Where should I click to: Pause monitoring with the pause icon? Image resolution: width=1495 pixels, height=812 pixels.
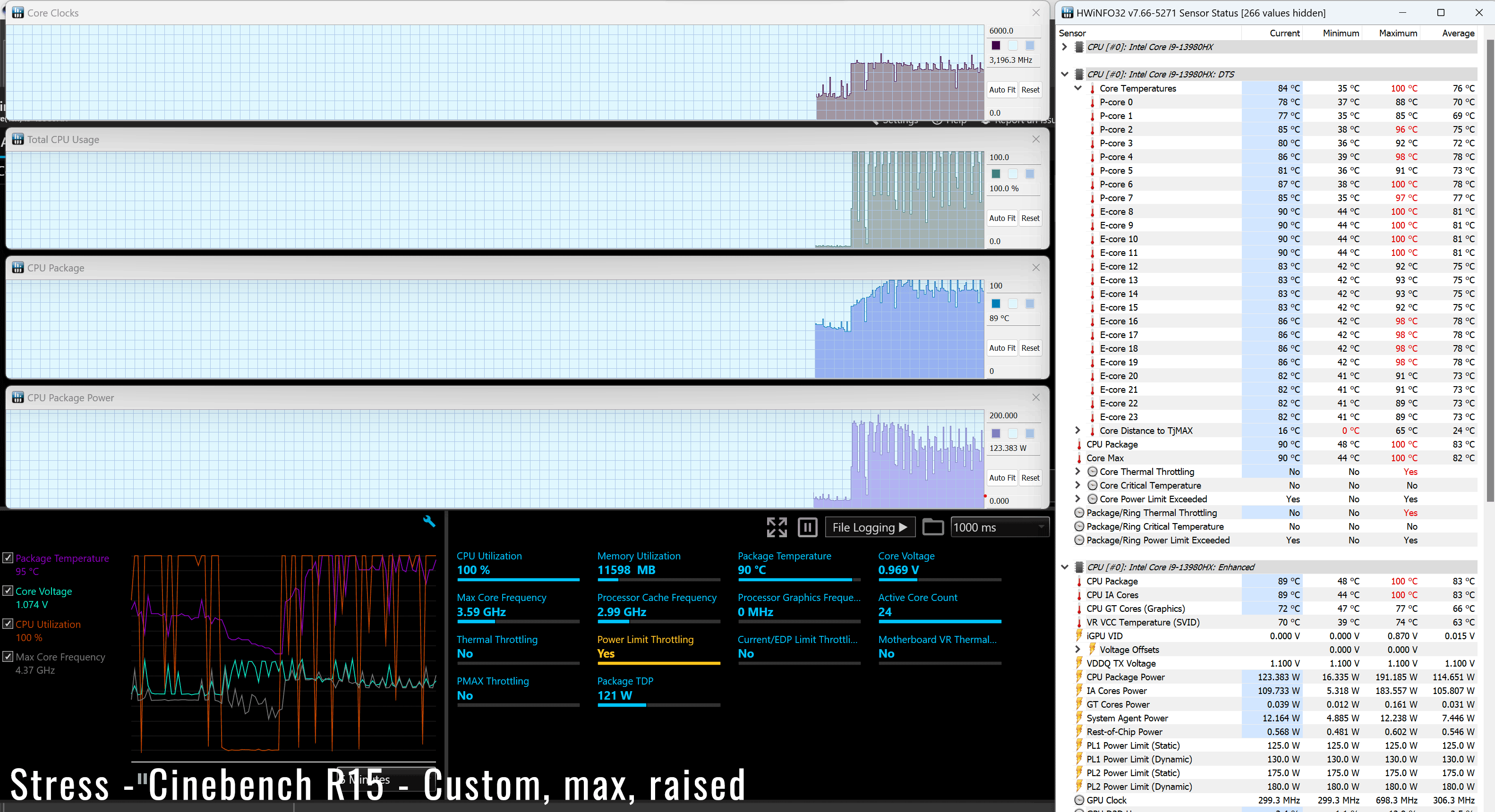807,527
